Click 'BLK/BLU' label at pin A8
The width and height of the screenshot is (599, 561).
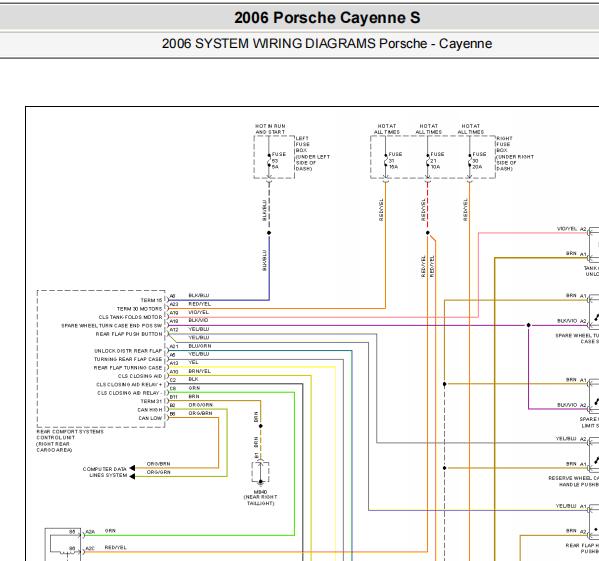(x=199, y=296)
